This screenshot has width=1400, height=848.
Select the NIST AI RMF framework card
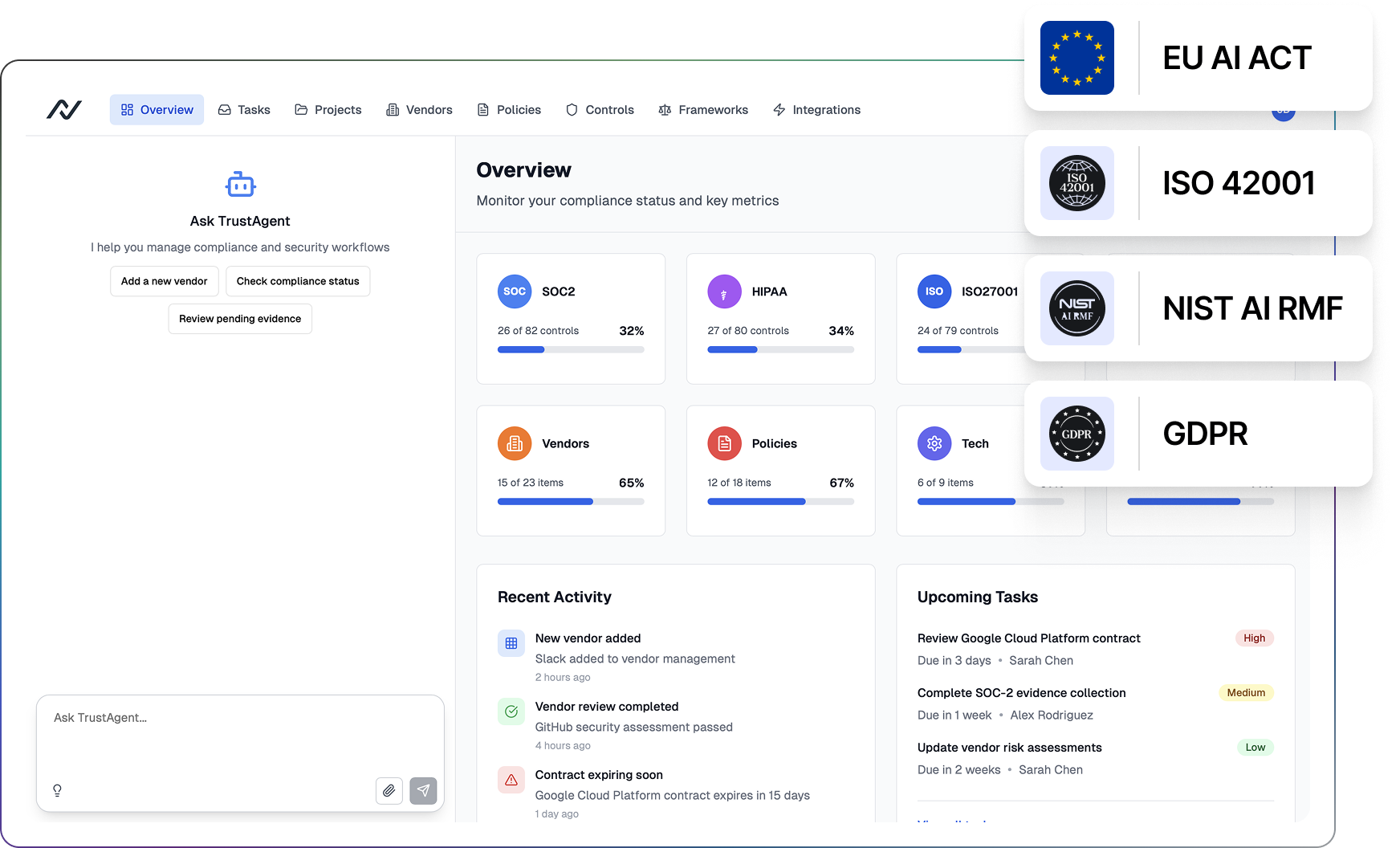tap(1199, 308)
